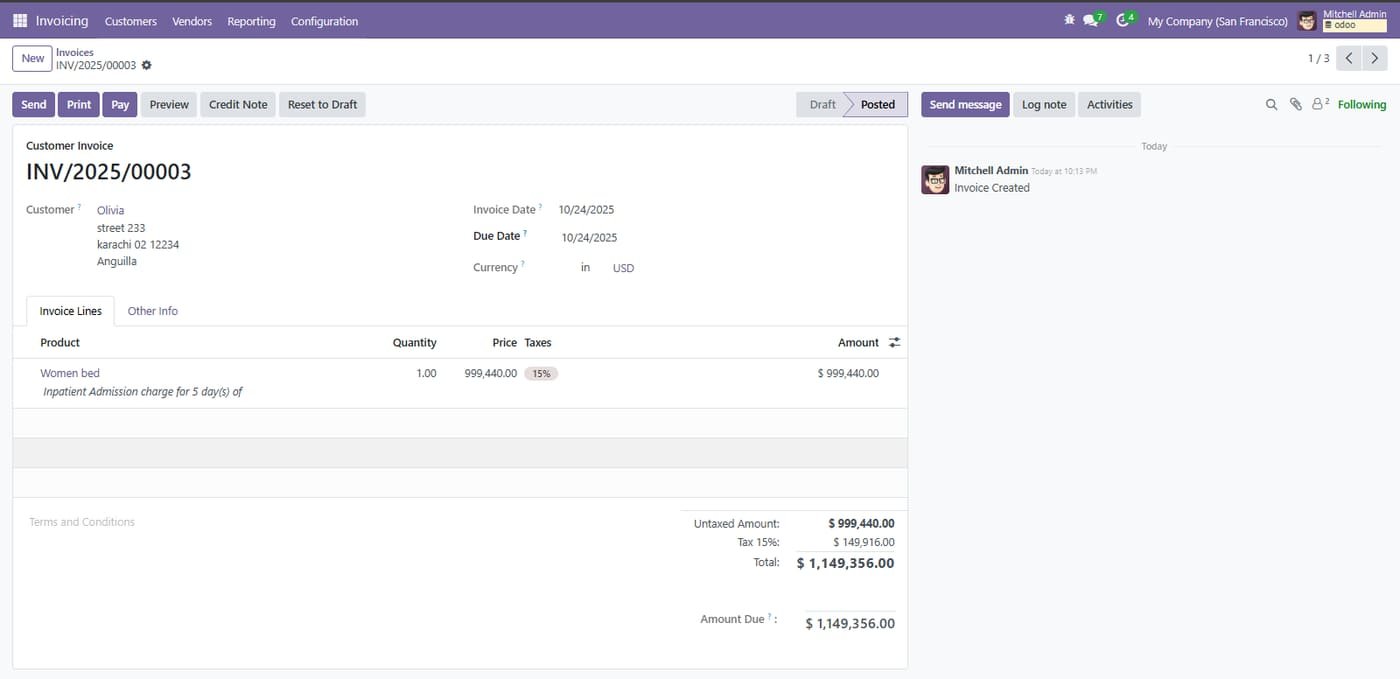Open the Configuration menu
The width and height of the screenshot is (1400, 679).
(324, 21)
